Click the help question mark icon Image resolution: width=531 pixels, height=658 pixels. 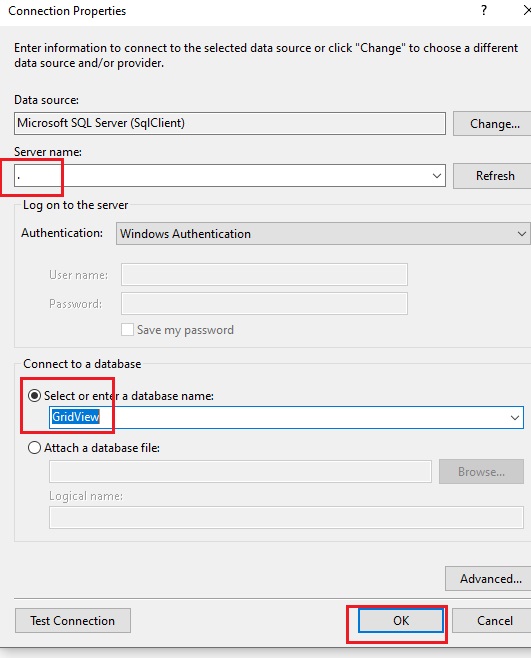click(x=484, y=10)
